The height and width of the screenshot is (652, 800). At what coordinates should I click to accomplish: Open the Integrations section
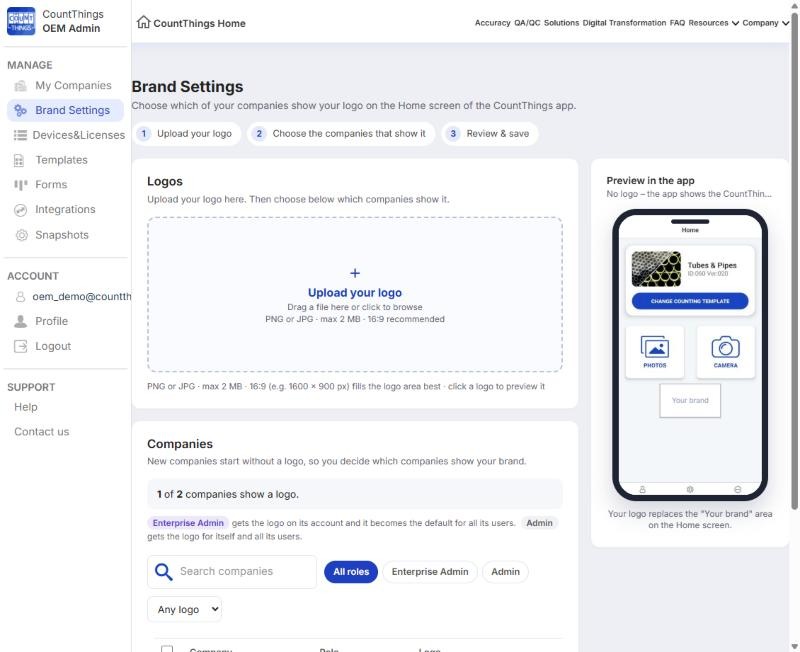tap(63, 210)
